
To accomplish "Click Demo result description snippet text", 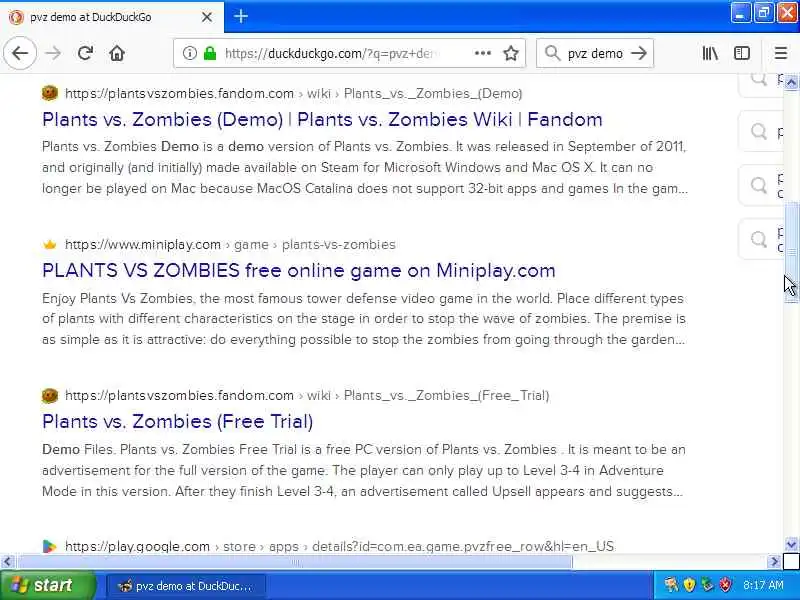I will (x=365, y=167).
